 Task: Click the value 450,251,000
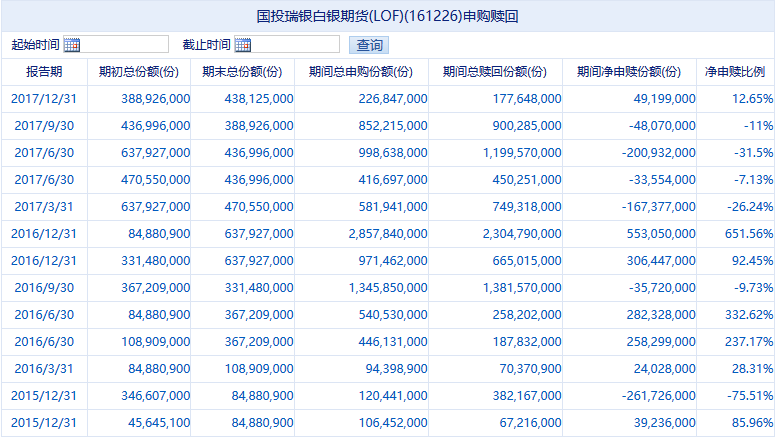pos(527,180)
